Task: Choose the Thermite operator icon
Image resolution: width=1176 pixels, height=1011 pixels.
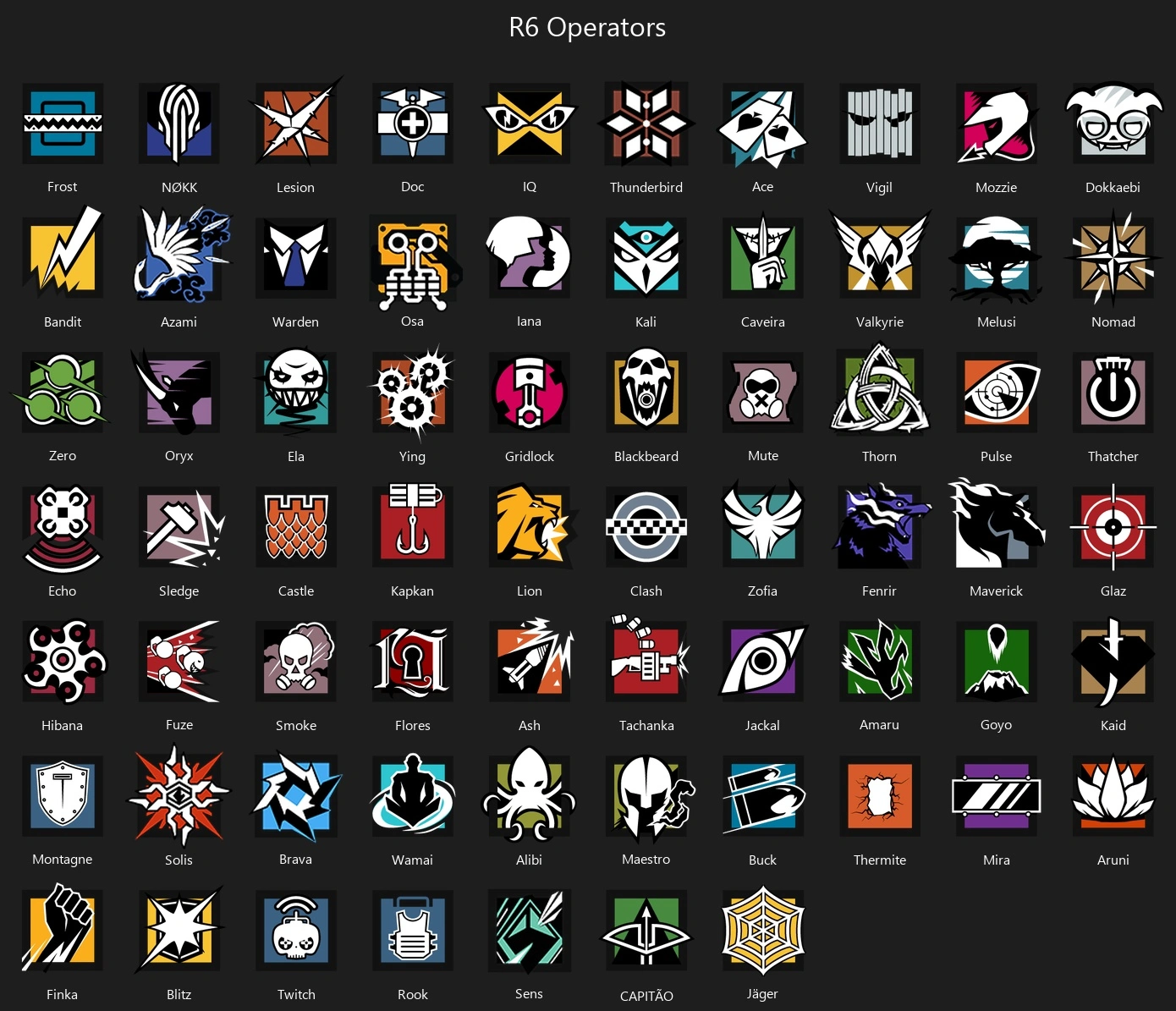Action: pyautogui.click(x=880, y=795)
